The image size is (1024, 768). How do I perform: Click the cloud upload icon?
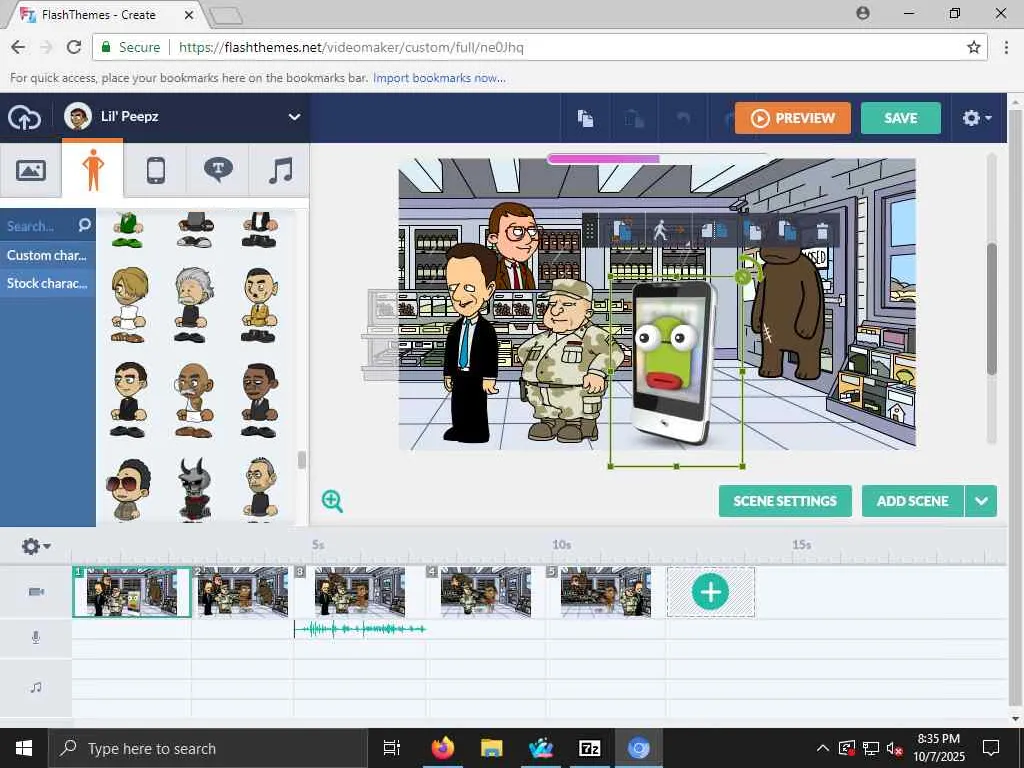(x=24, y=118)
